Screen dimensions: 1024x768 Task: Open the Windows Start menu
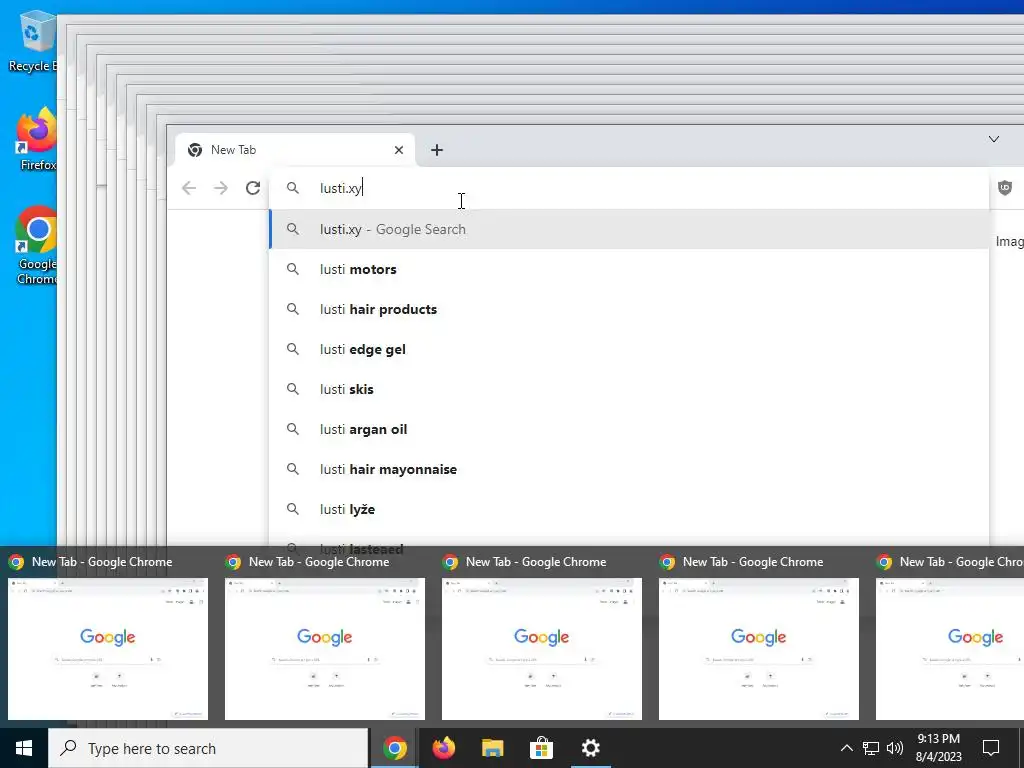click(x=24, y=748)
